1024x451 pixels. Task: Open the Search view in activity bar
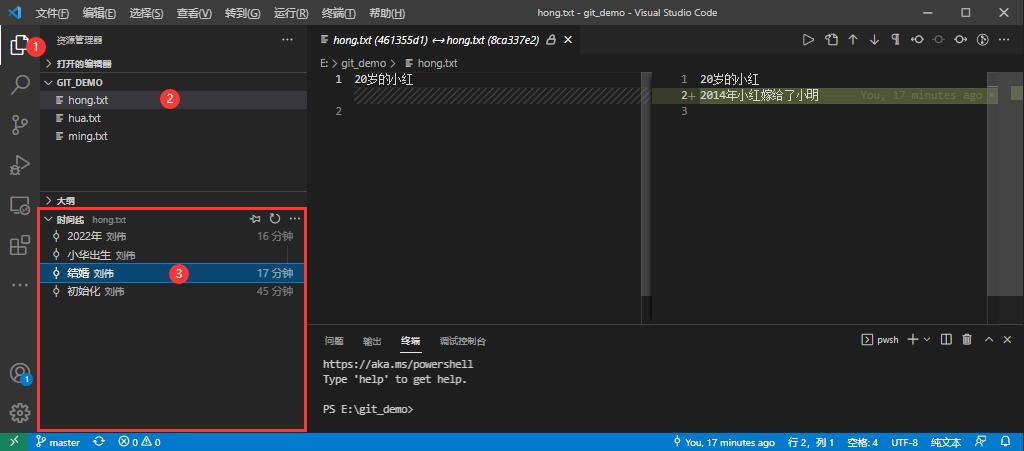tap(20, 85)
